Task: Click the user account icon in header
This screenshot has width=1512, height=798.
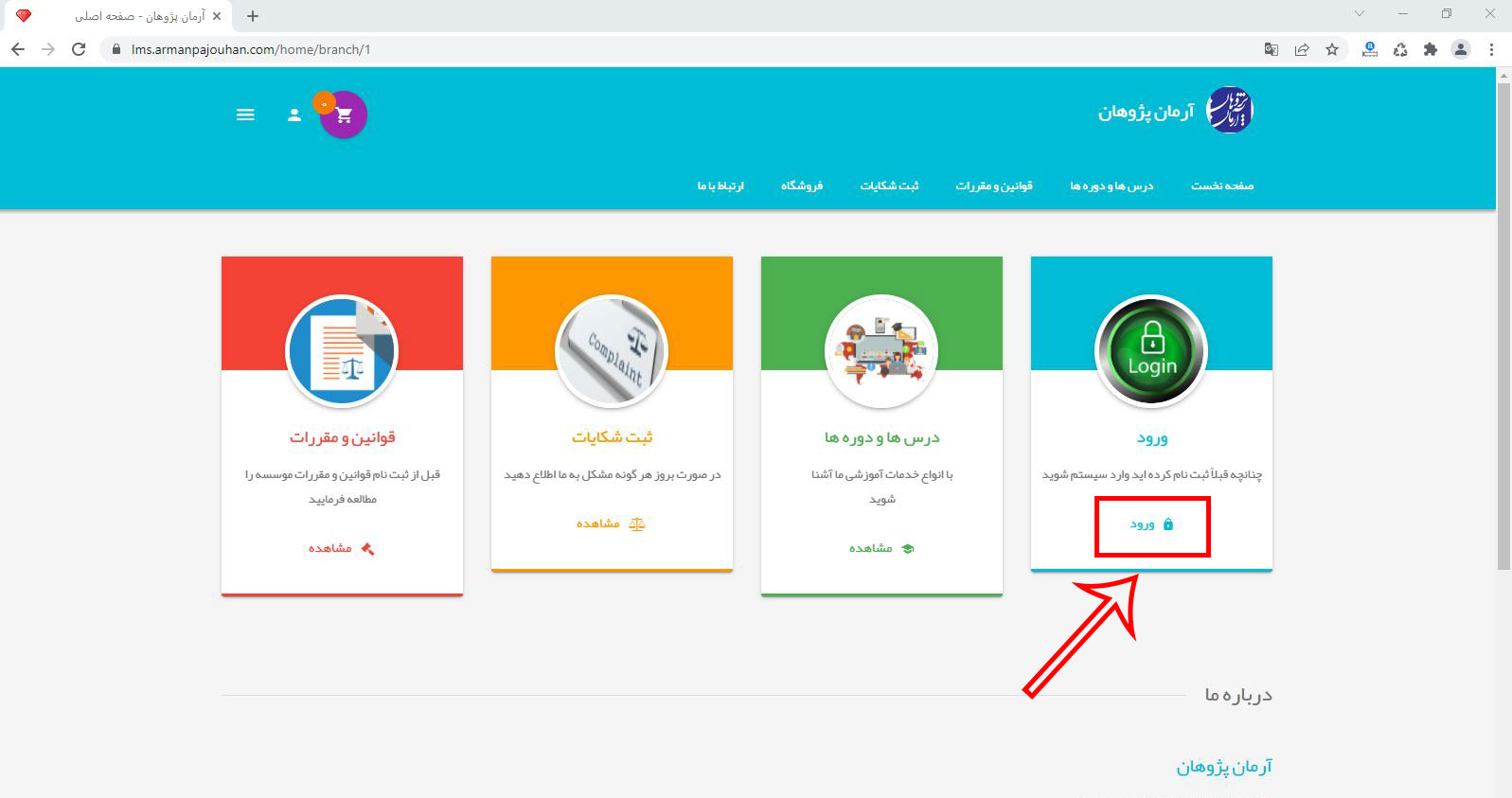Action: [x=294, y=115]
